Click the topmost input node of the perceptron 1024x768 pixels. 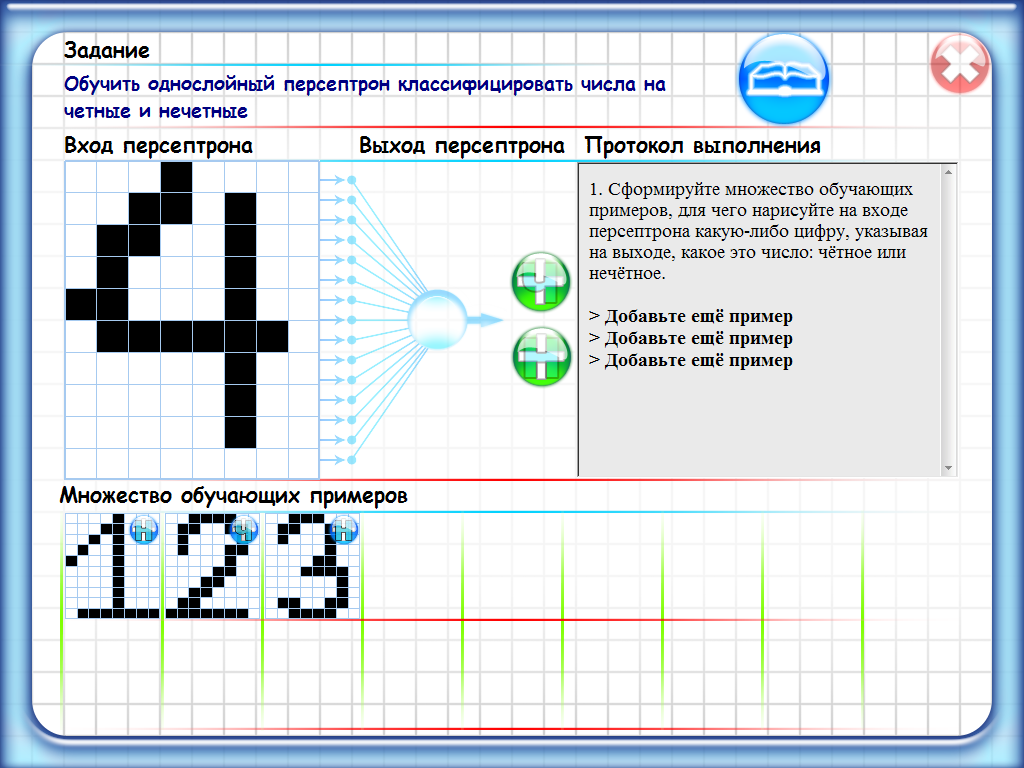pyautogui.click(x=351, y=180)
